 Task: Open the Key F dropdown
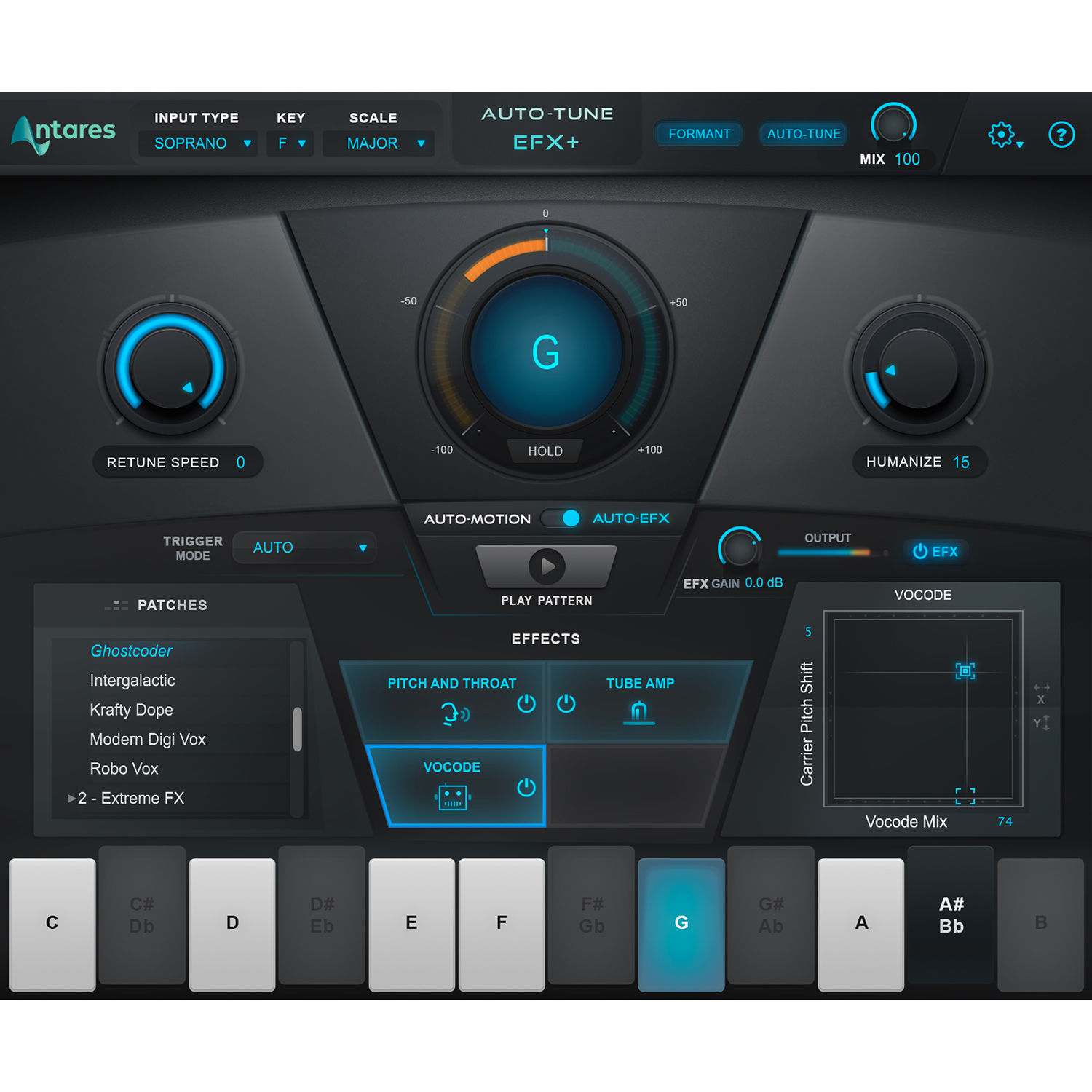(290, 143)
